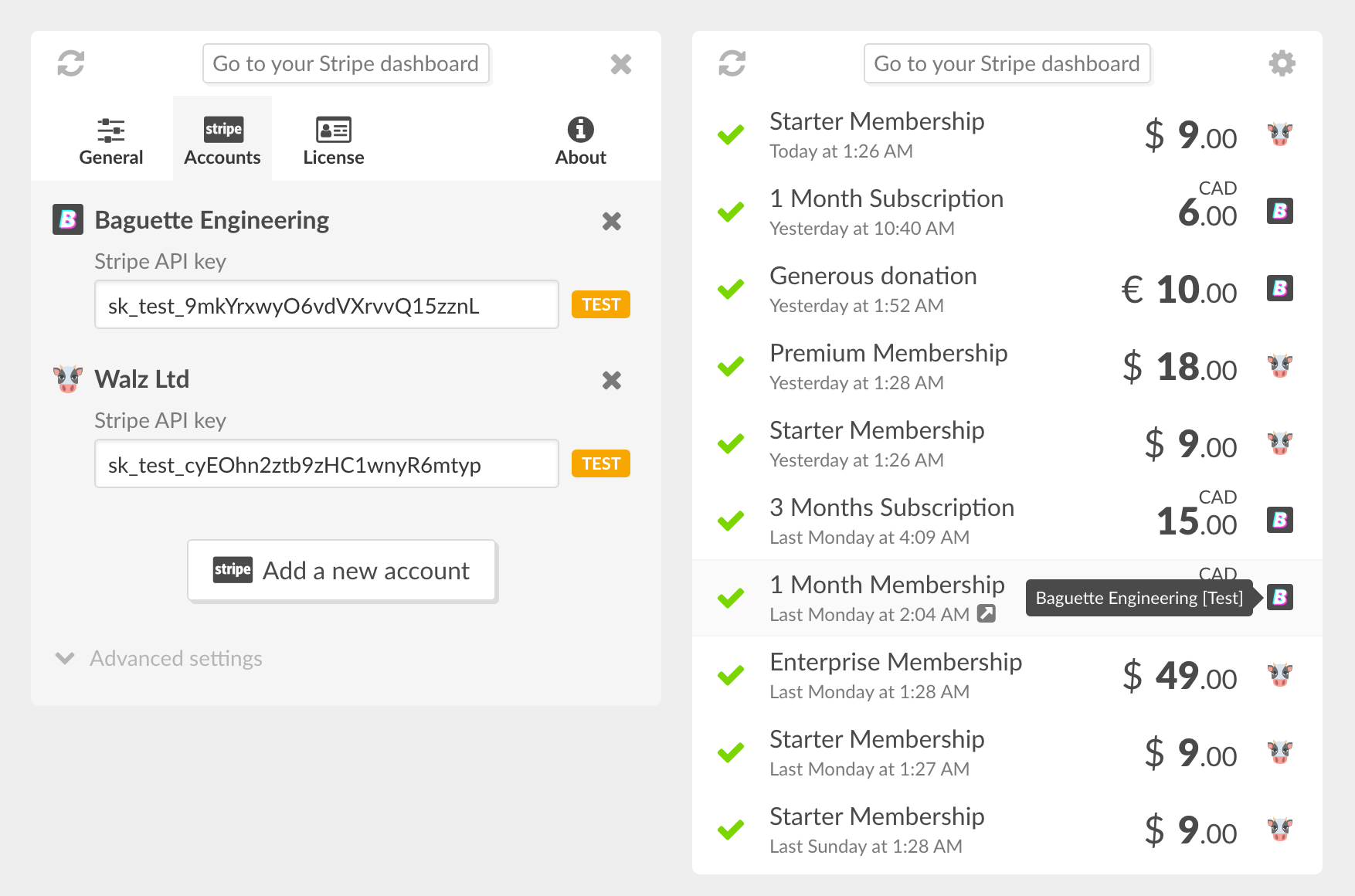The height and width of the screenshot is (896, 1355).
Task: Click the Baguette Engineering logo icon in Accounts
Action: pos(68,220)
